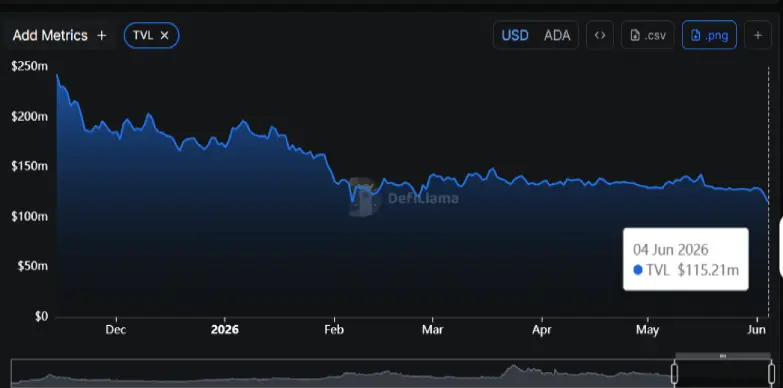
Task: Switch chart currency to USD
Action: (515, 35)
